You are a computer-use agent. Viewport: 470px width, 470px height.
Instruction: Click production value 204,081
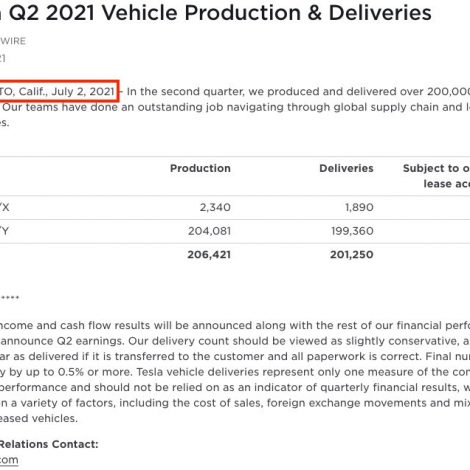[209, 231]
